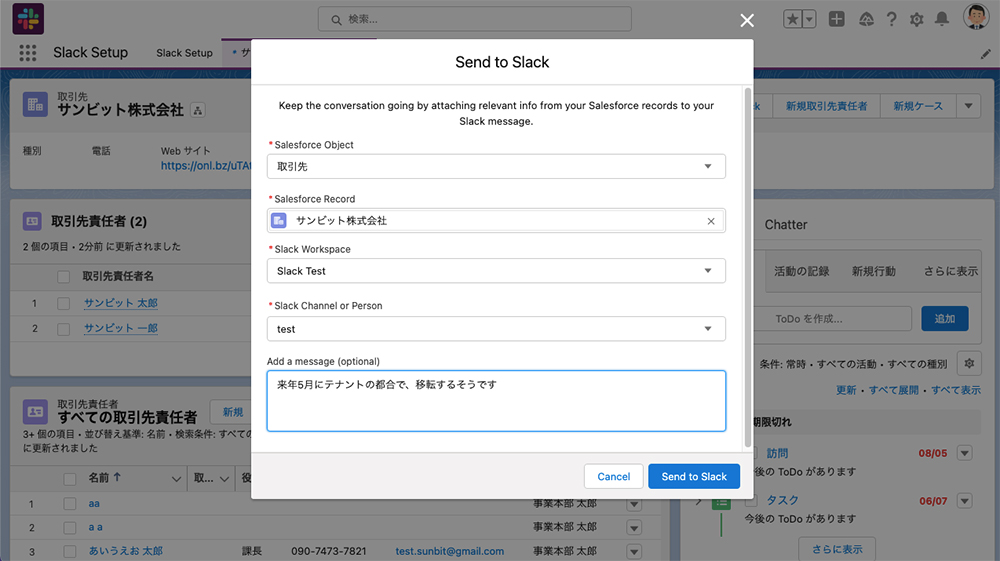
Task: Click the 新規ケース button
Action: pos(918,106)
